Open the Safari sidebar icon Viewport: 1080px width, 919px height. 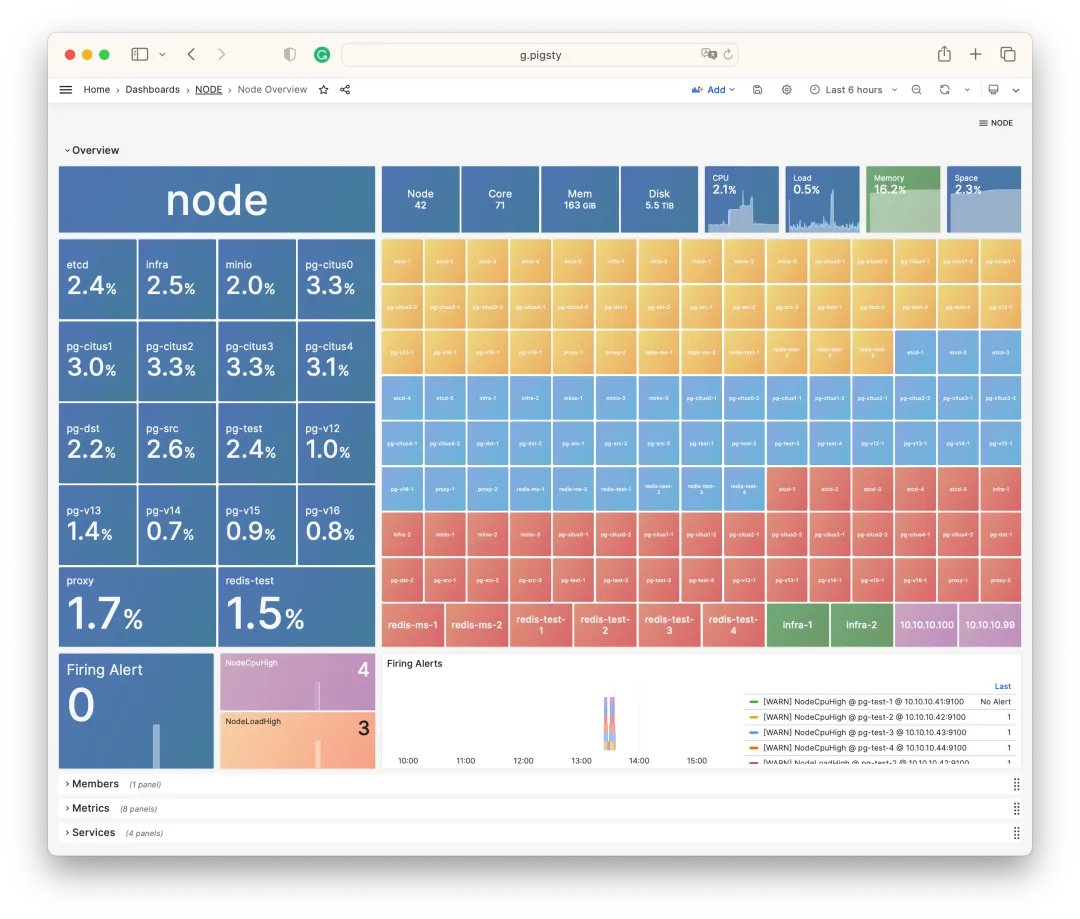pyautogui.click(x=138, y=54)
